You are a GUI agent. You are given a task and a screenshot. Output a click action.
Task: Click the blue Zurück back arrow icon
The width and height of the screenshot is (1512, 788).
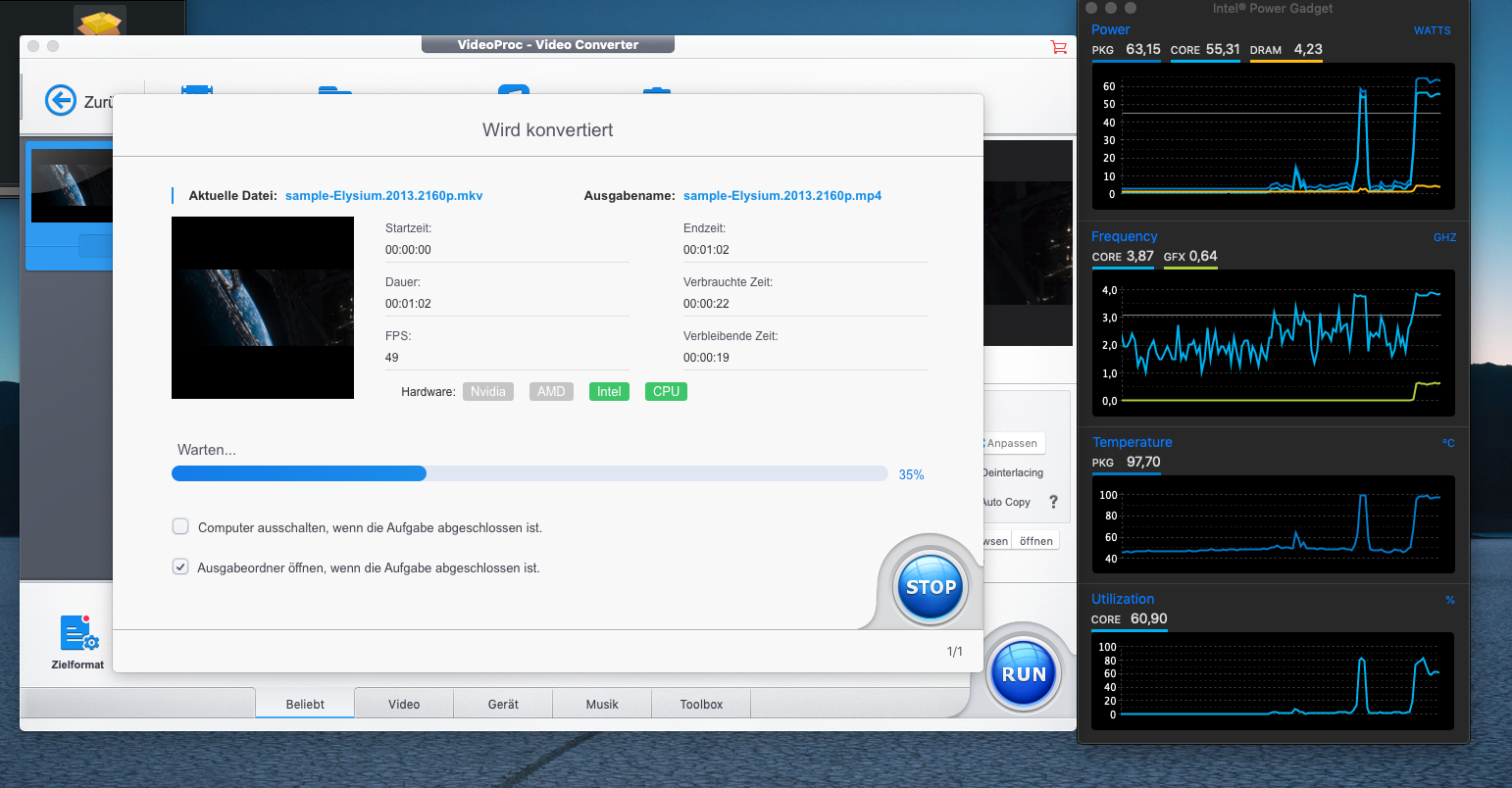tap(61, 100)
